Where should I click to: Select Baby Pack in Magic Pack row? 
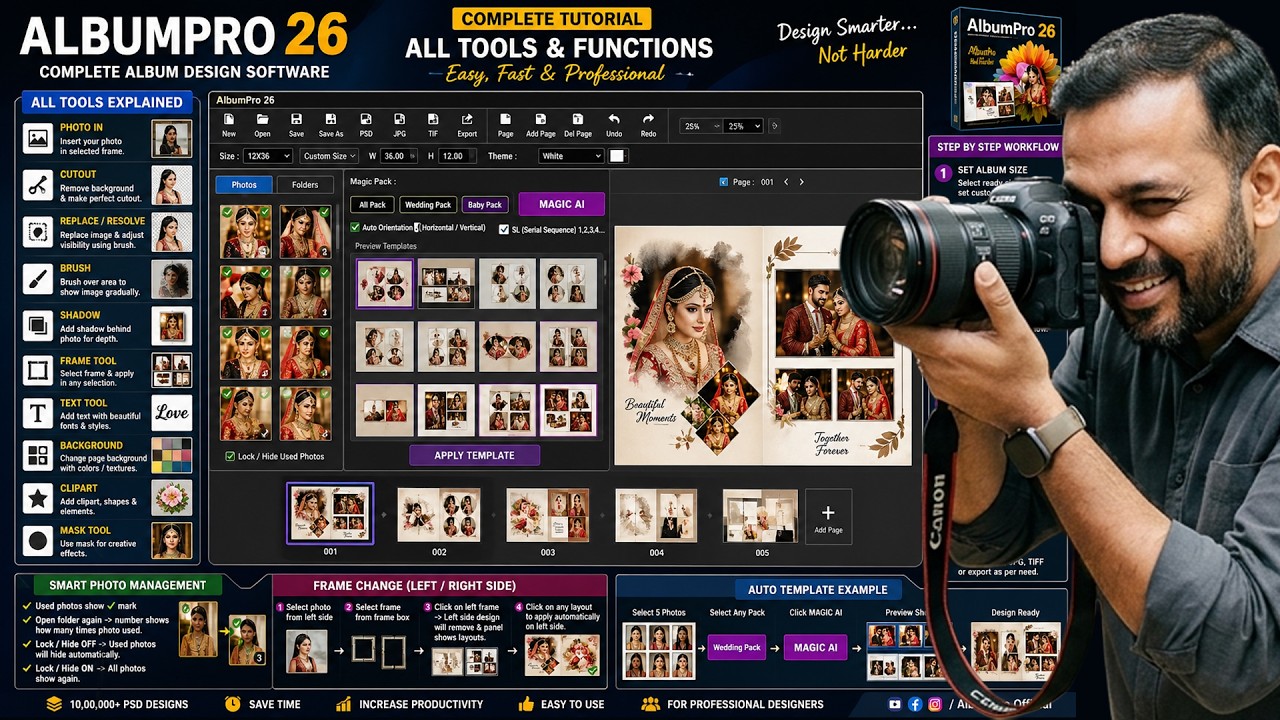coord(485,205)
